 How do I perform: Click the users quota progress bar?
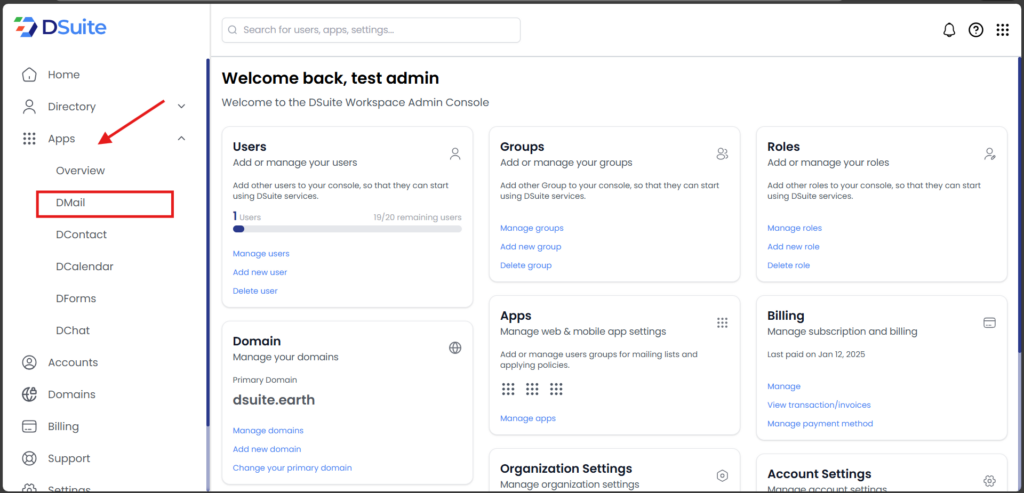pos(346,229)
